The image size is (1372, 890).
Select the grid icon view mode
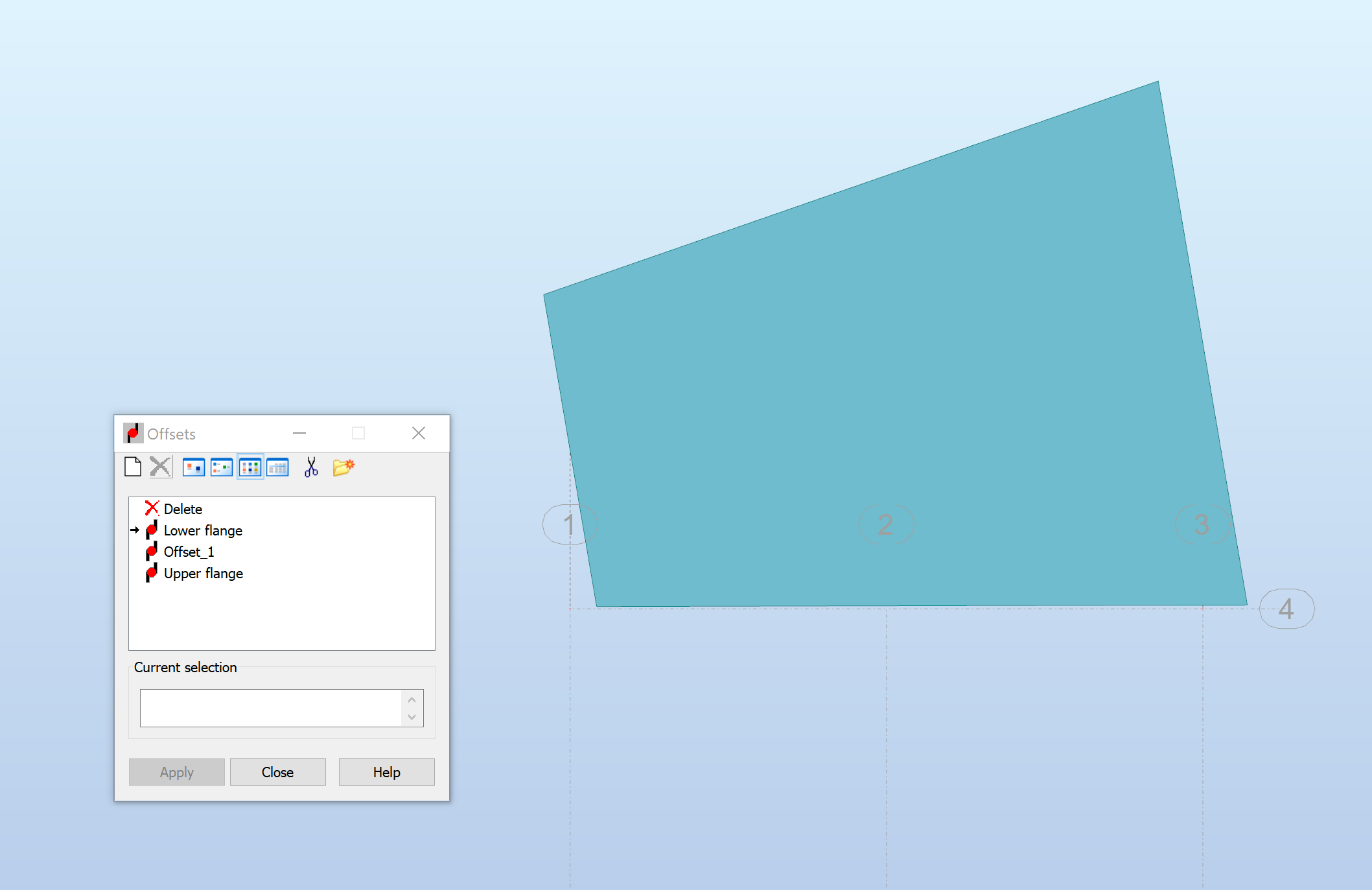point(250,467)
